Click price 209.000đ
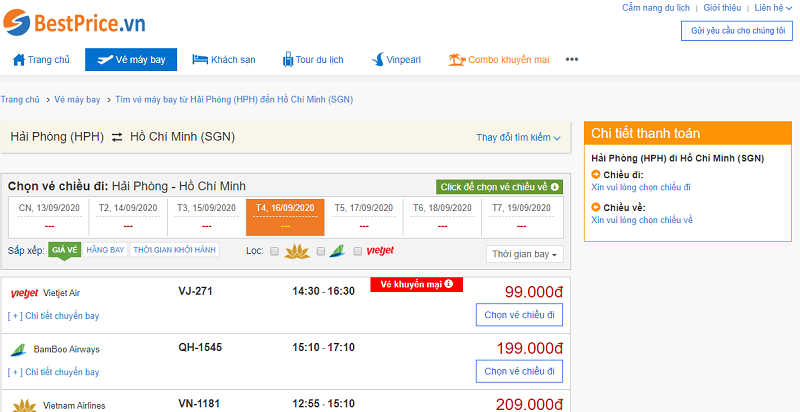Screen dimensions: 800x412 529,405
